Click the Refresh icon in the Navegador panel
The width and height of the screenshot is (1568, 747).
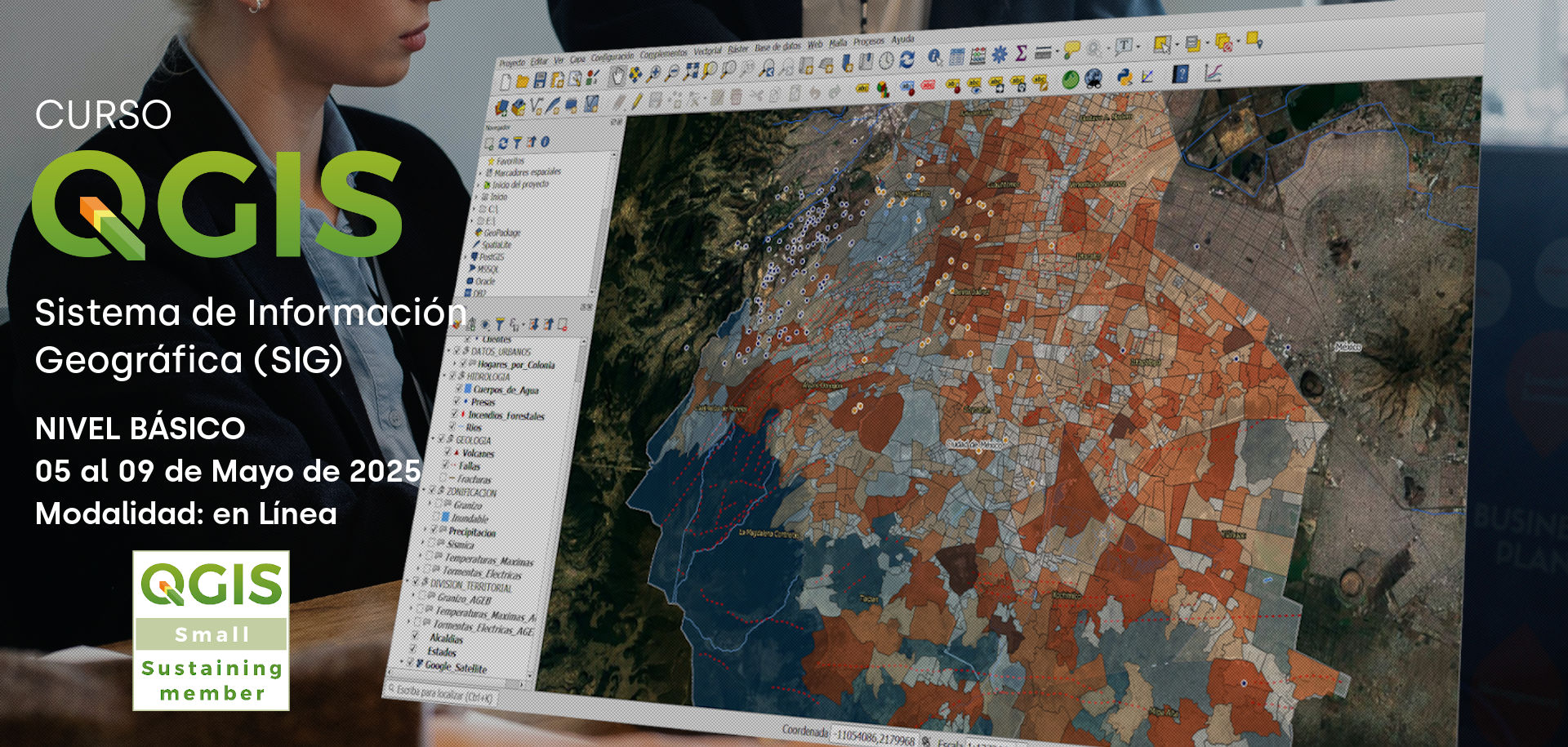503,142
